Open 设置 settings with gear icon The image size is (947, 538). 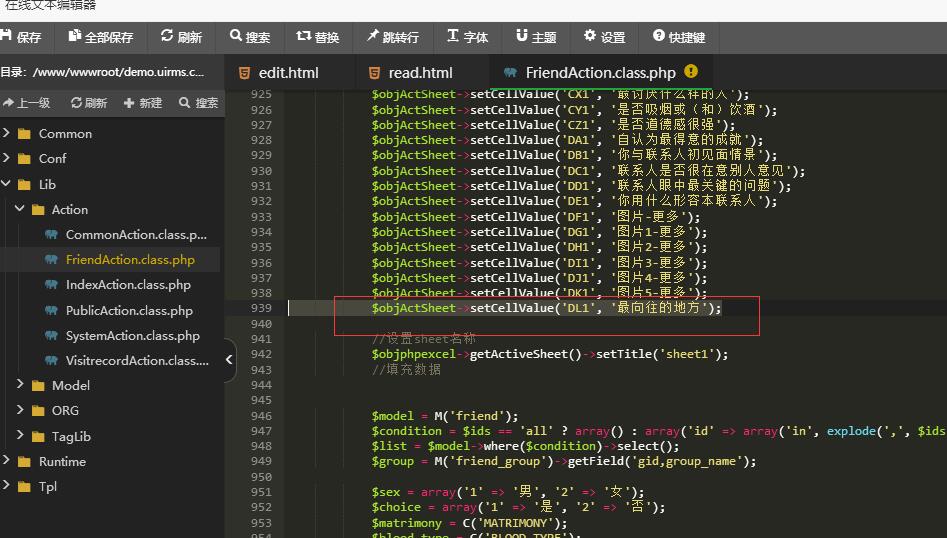click(x=604, y=37)
